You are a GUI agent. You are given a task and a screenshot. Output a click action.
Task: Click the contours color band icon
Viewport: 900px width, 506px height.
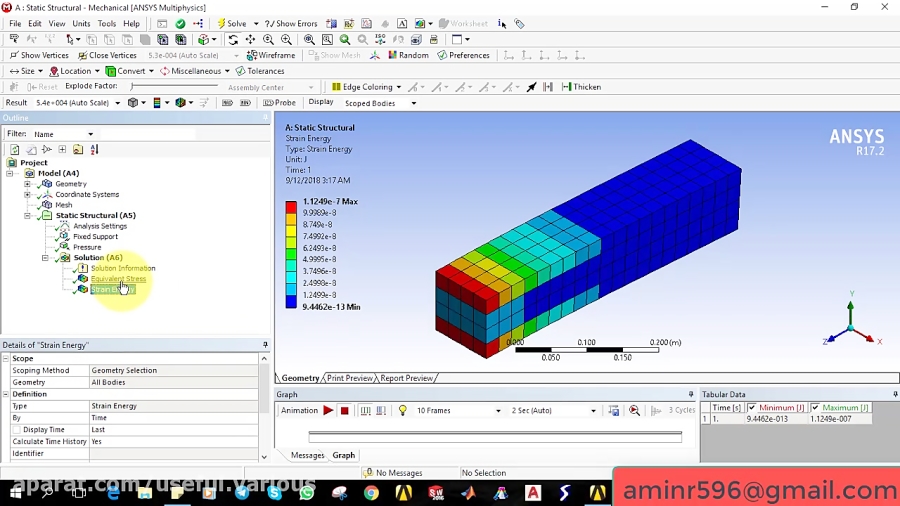[157, 103]
